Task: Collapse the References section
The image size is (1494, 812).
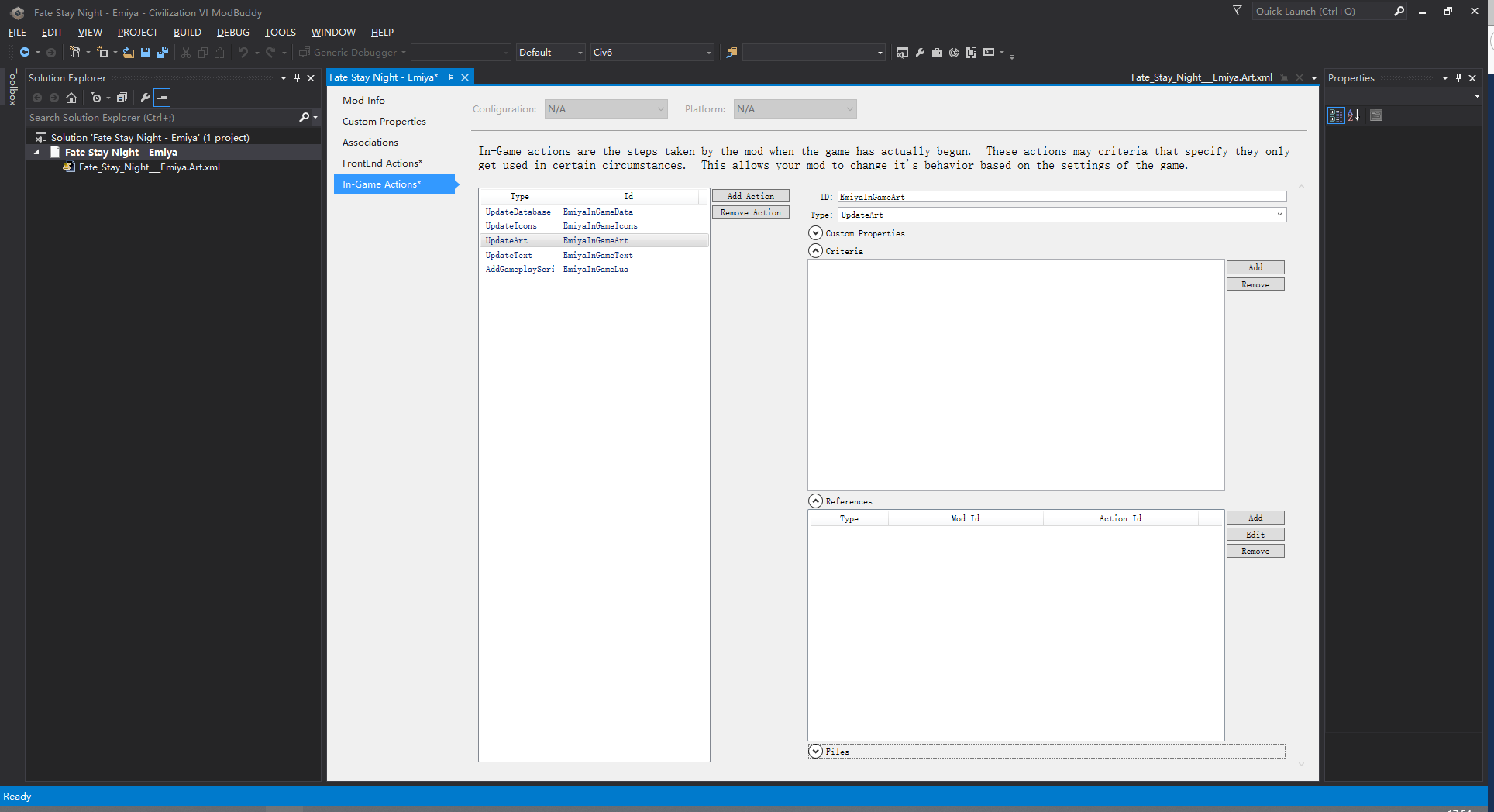Action: coord(815,501)
